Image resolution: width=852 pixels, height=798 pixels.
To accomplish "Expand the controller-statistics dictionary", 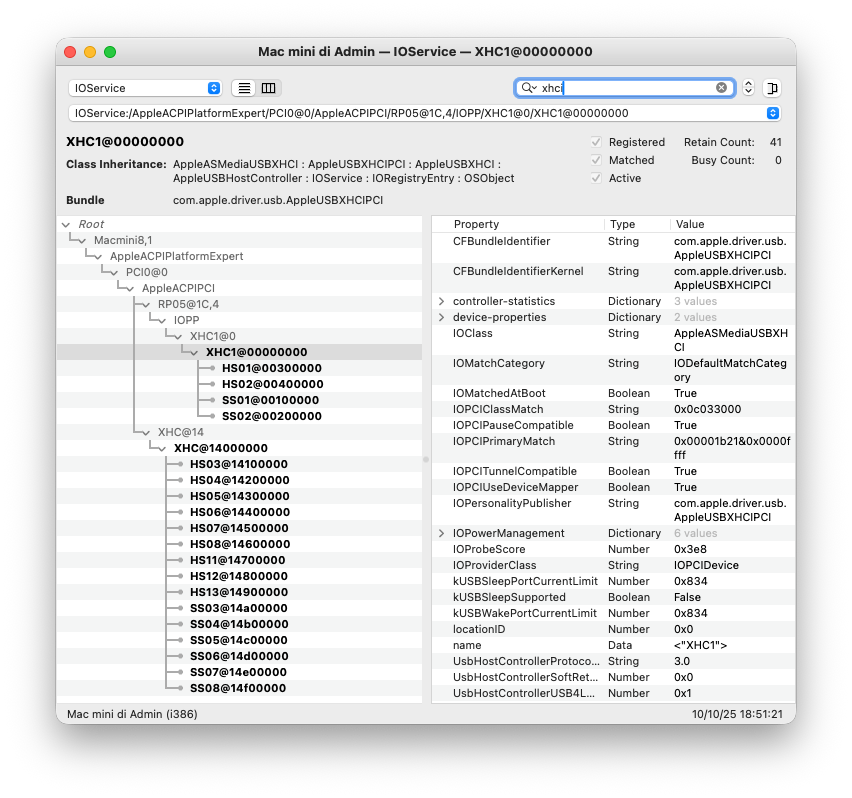I will tap(441, 301).
